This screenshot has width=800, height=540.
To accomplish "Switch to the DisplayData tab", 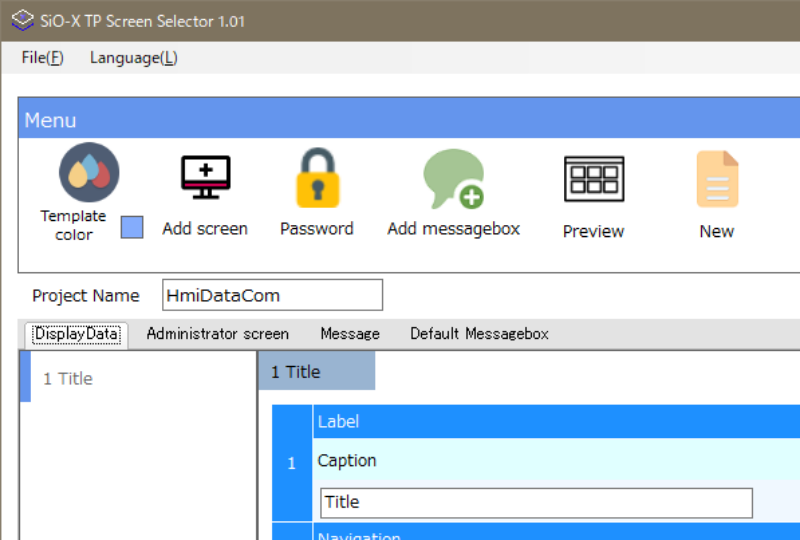I will click(77, 334).
